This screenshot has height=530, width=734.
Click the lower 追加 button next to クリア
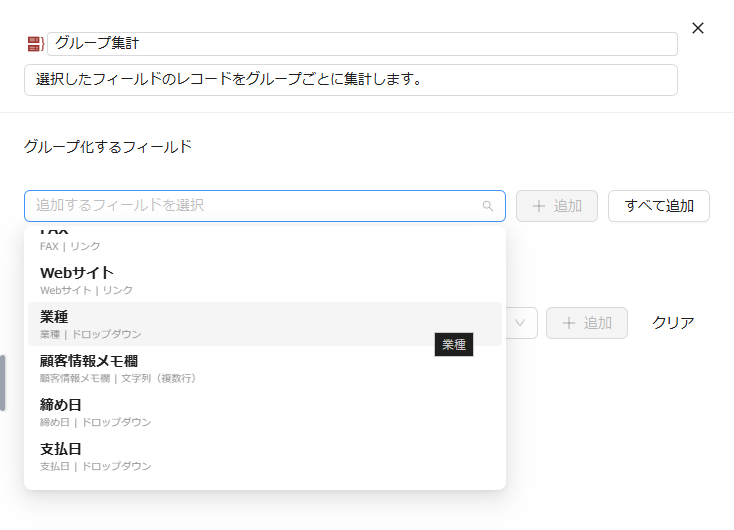click(x=587, y=323)
